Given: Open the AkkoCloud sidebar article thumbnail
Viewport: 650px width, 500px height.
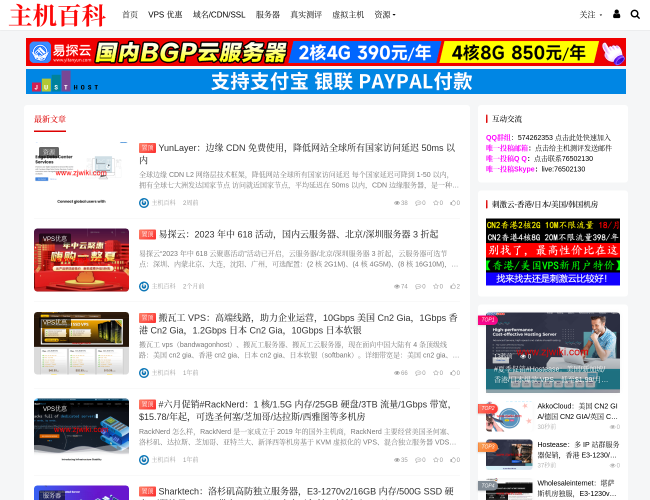Looking at the screenshot, I should [x=505, y=413].
